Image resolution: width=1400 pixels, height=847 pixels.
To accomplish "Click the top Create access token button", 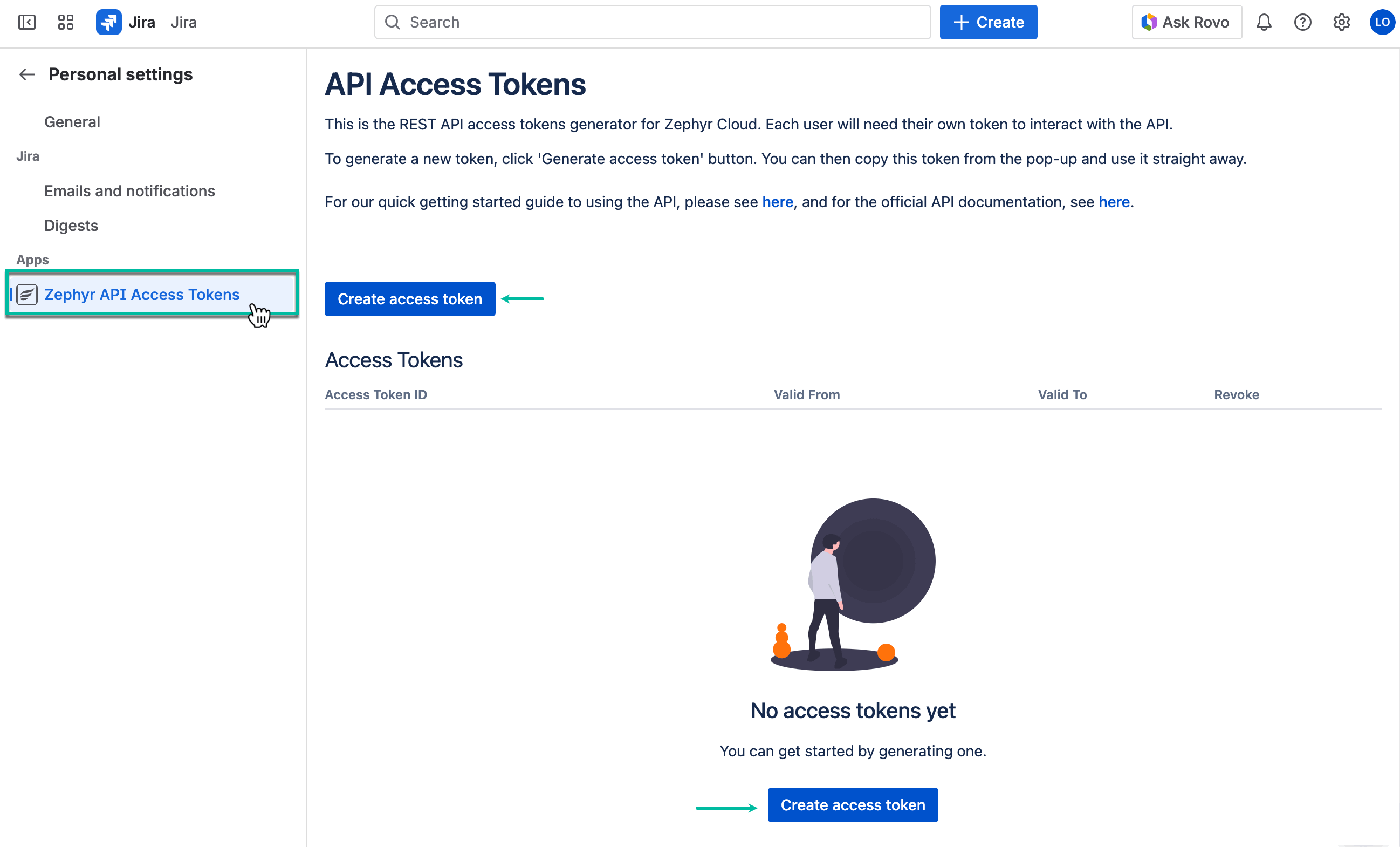I will 410,299.
